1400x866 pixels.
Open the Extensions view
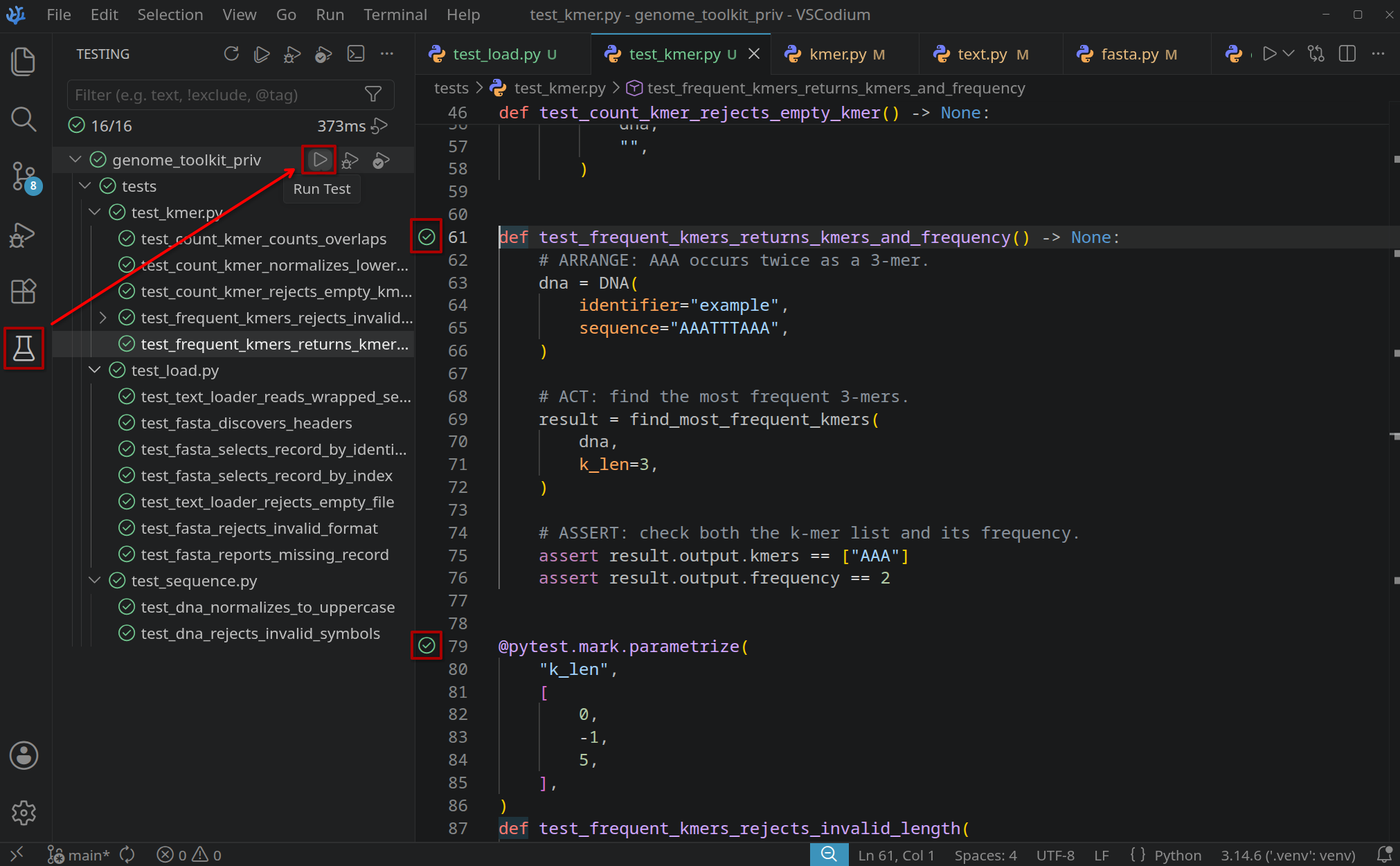(x=24, y=291)
